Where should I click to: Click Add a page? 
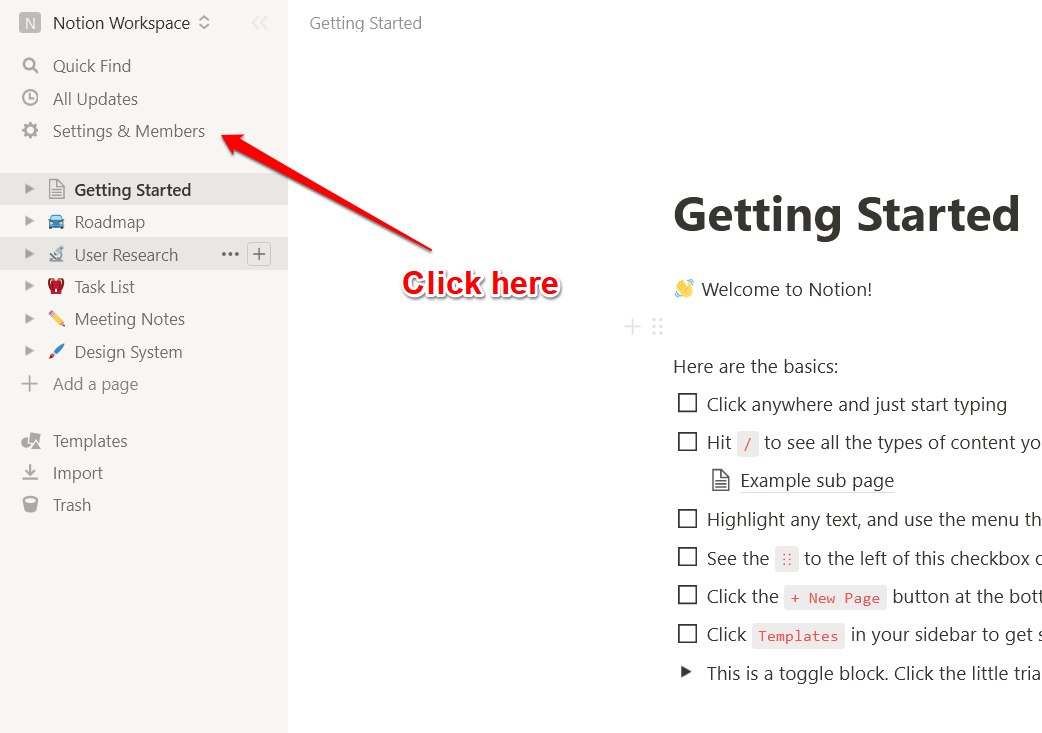coord(96,384)
